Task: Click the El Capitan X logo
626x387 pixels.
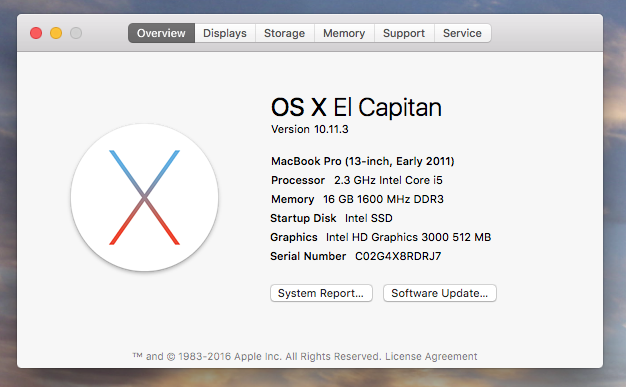Action: [x=145, y=197]
